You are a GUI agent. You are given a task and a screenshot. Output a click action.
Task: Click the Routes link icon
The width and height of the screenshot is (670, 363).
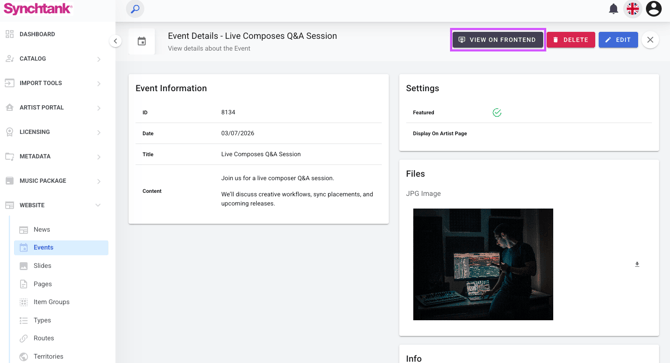point(24,338)
